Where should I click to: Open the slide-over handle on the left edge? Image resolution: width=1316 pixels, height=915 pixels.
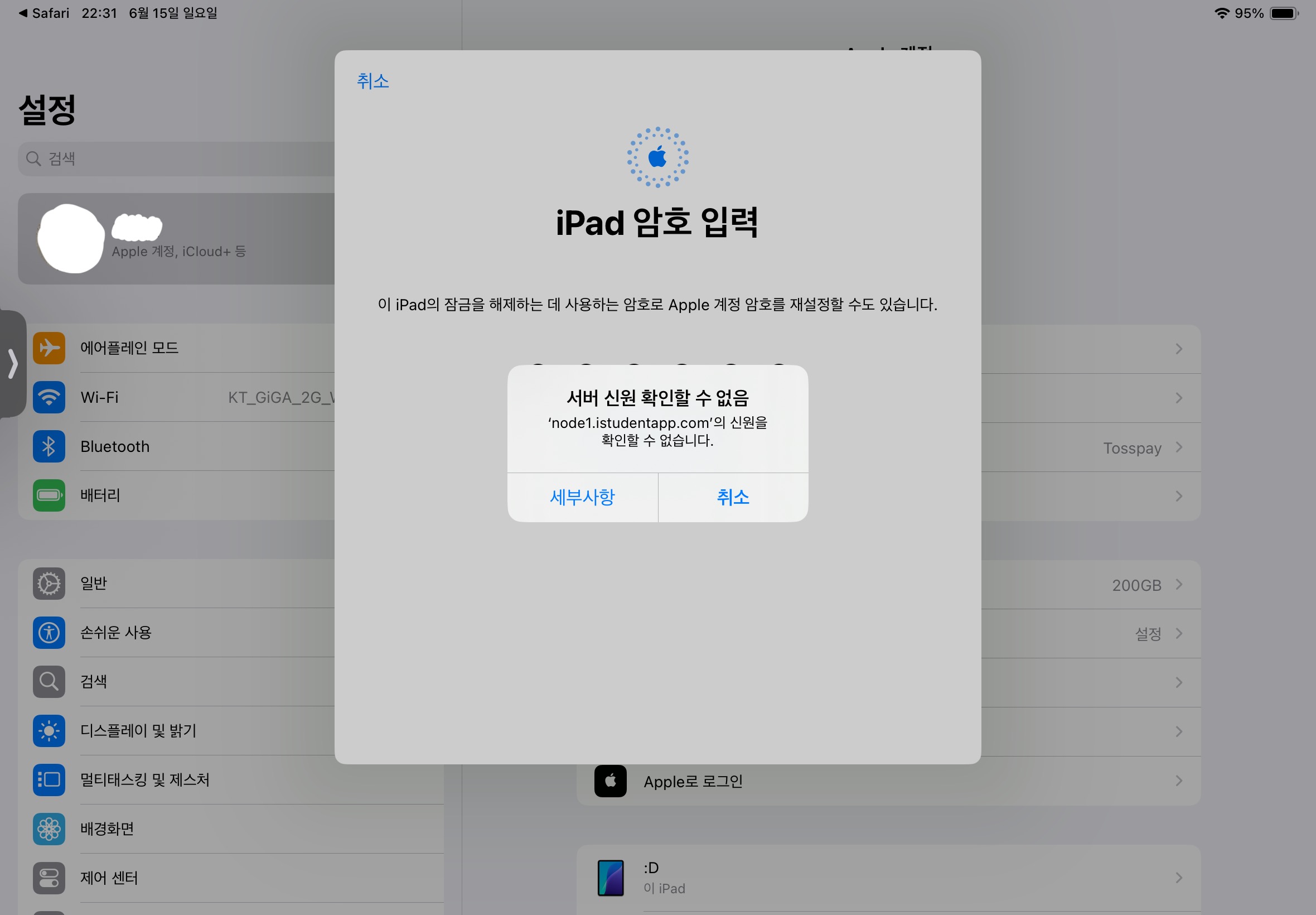[x=13, y=364]
